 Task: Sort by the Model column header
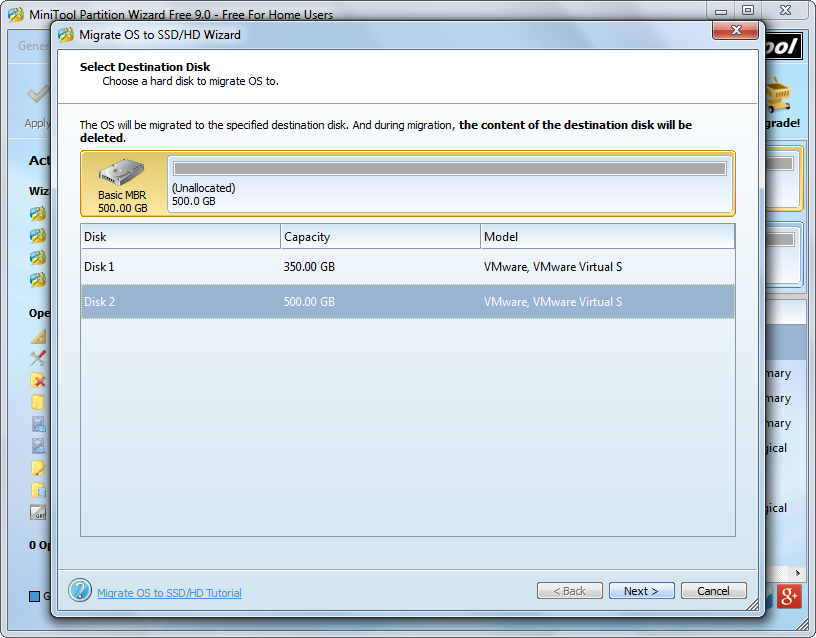point(608,237)
